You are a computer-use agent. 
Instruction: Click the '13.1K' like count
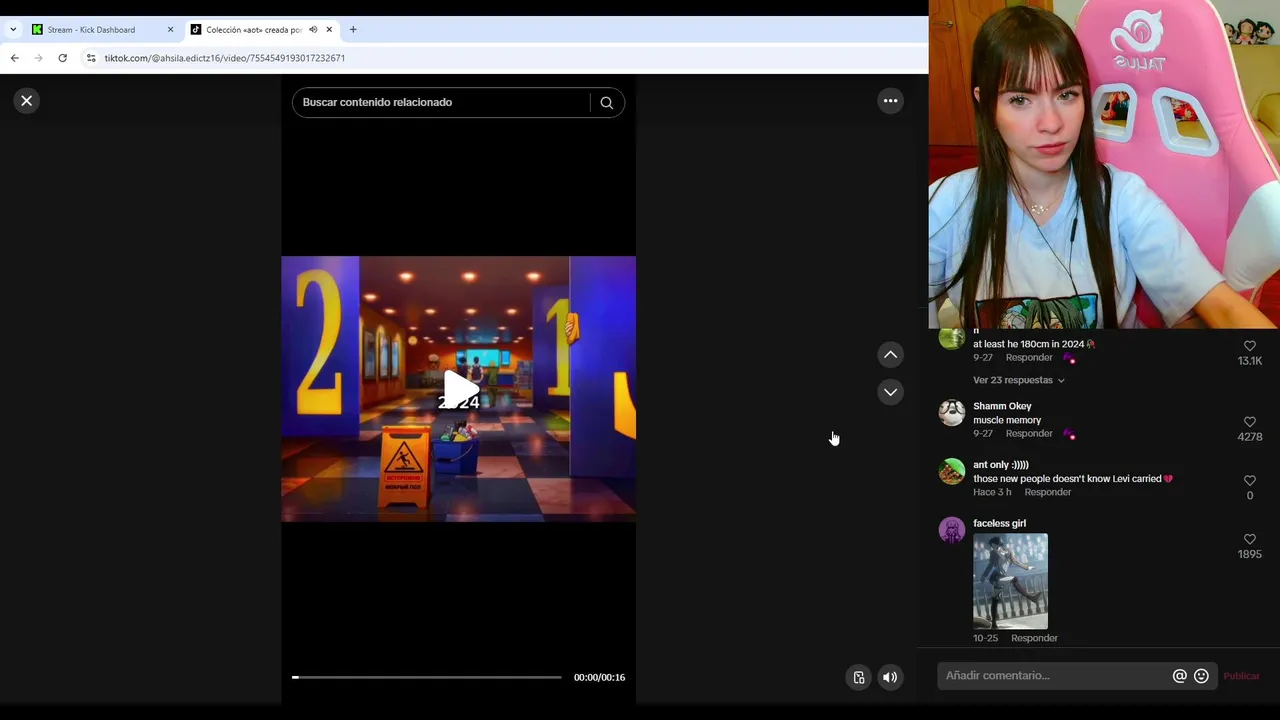coord(1250,361)
